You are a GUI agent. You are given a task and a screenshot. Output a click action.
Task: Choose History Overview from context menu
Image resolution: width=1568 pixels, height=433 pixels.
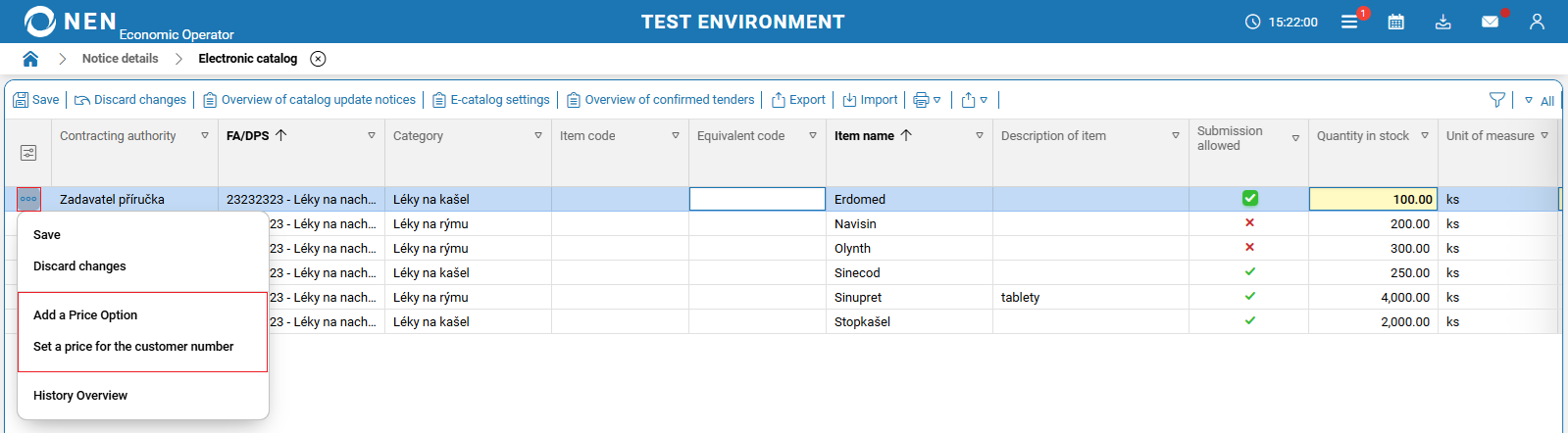[80, 396]
